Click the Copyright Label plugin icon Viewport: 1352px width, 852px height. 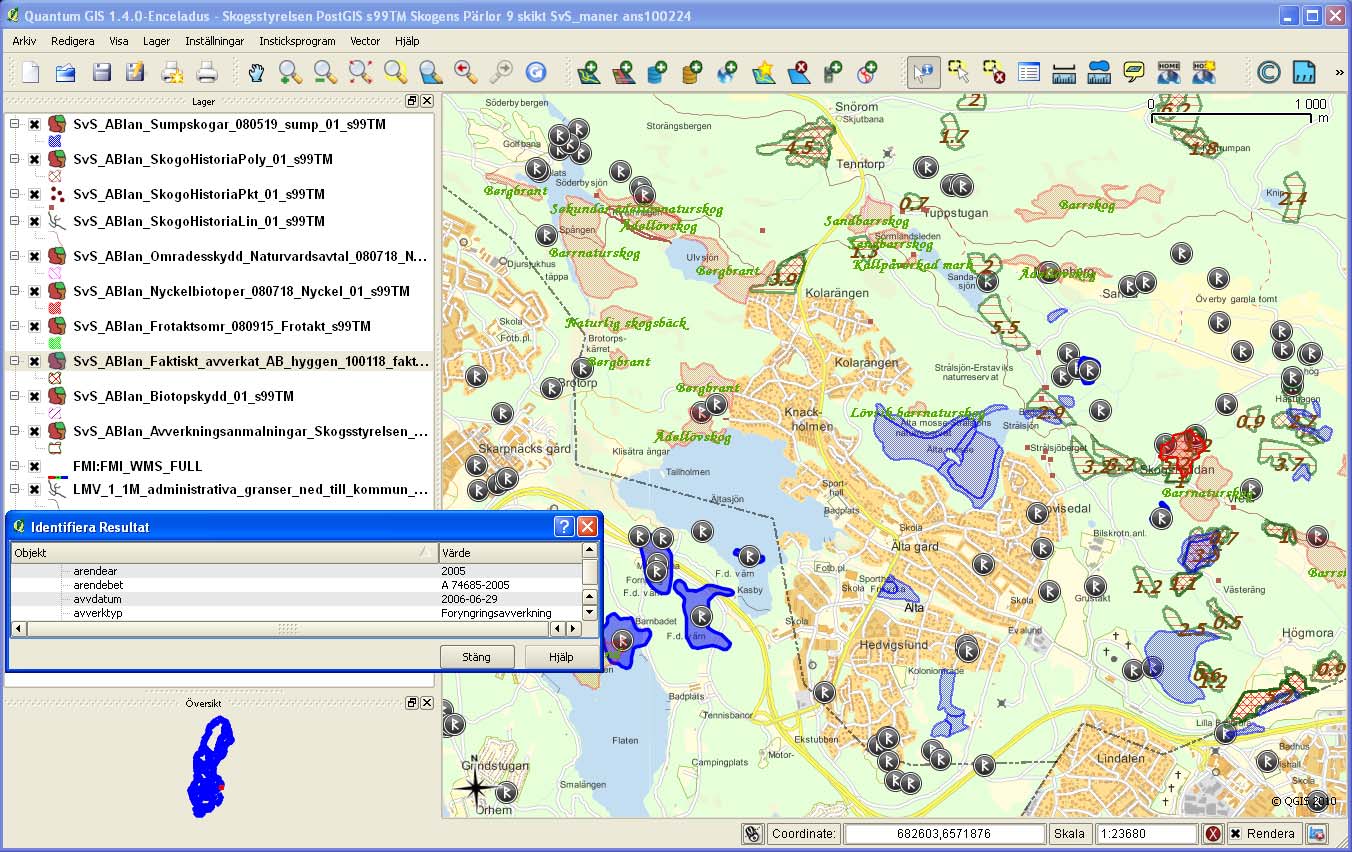tap(1269, 72)
